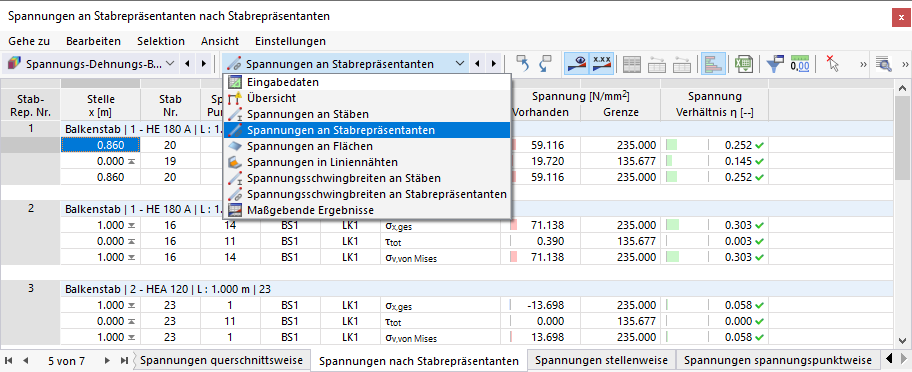Open decimal places 0,00 settings
Screen dimensions: 912x372
point(800,64)
